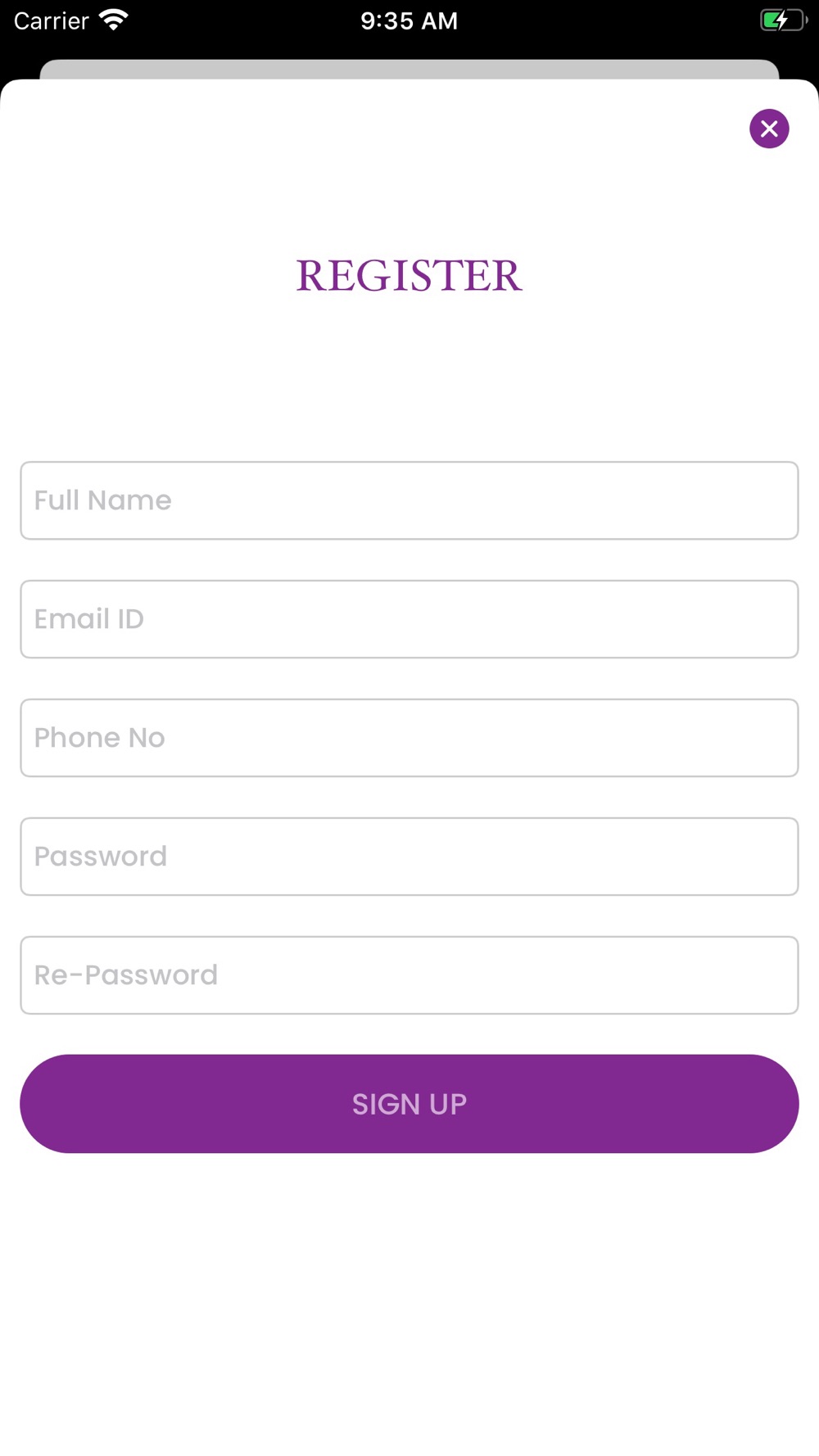Click the Carrier label in status bar
The height and width of the screenshot is (1456, 819).
point(51,20)
